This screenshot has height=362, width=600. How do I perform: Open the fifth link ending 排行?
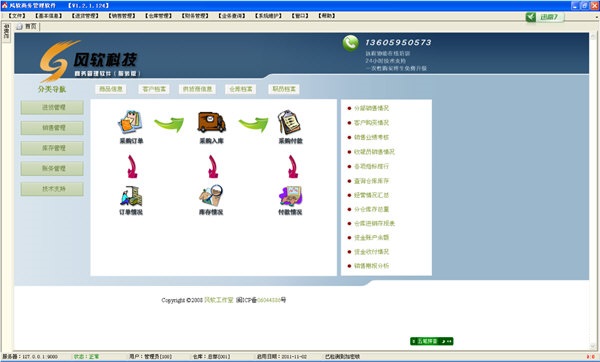pyautogui.click(x=371, y=166)
